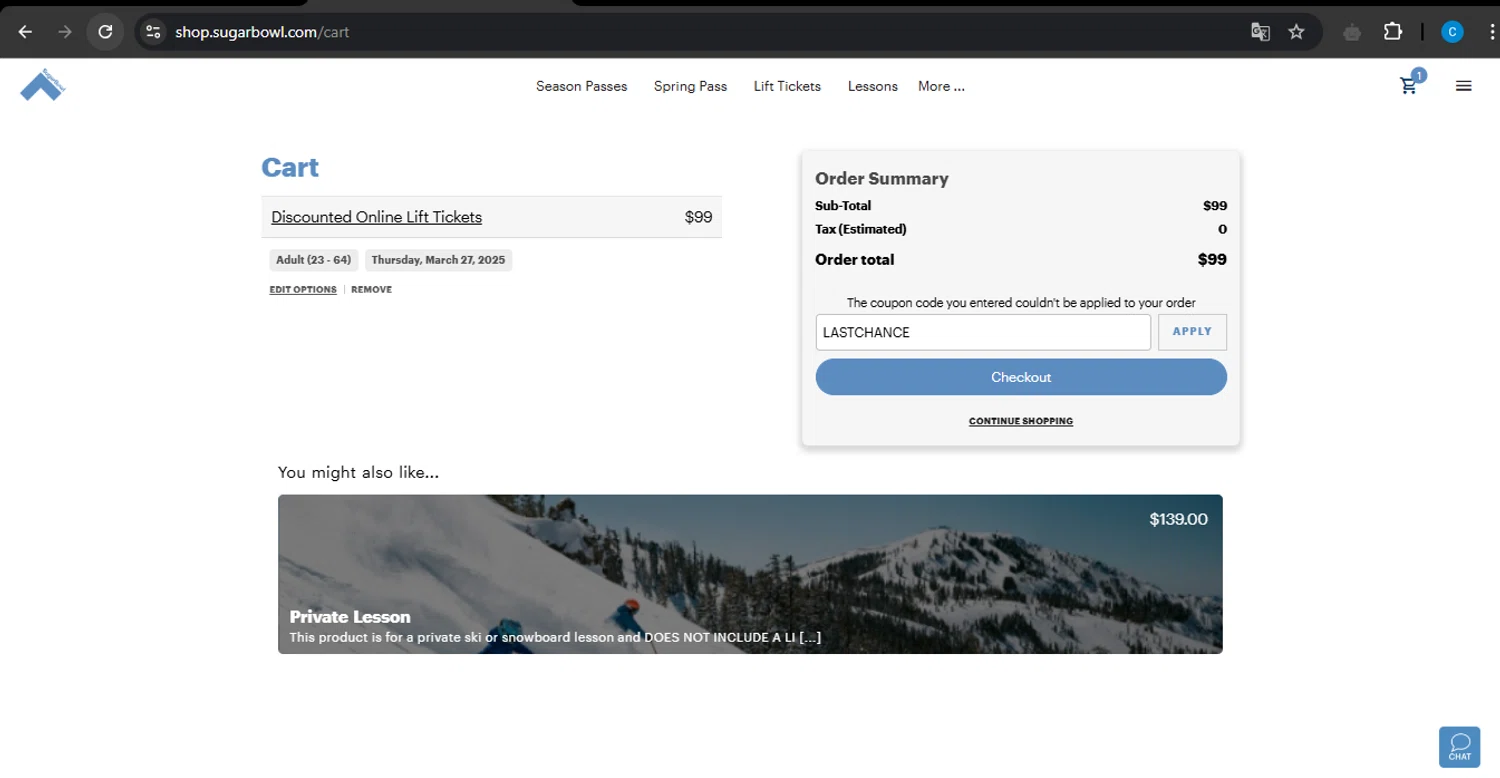Viewport: 1500px width, 778px height.
Task: Click the gray extension icon beside puzzle
Action: (1352, 32)
